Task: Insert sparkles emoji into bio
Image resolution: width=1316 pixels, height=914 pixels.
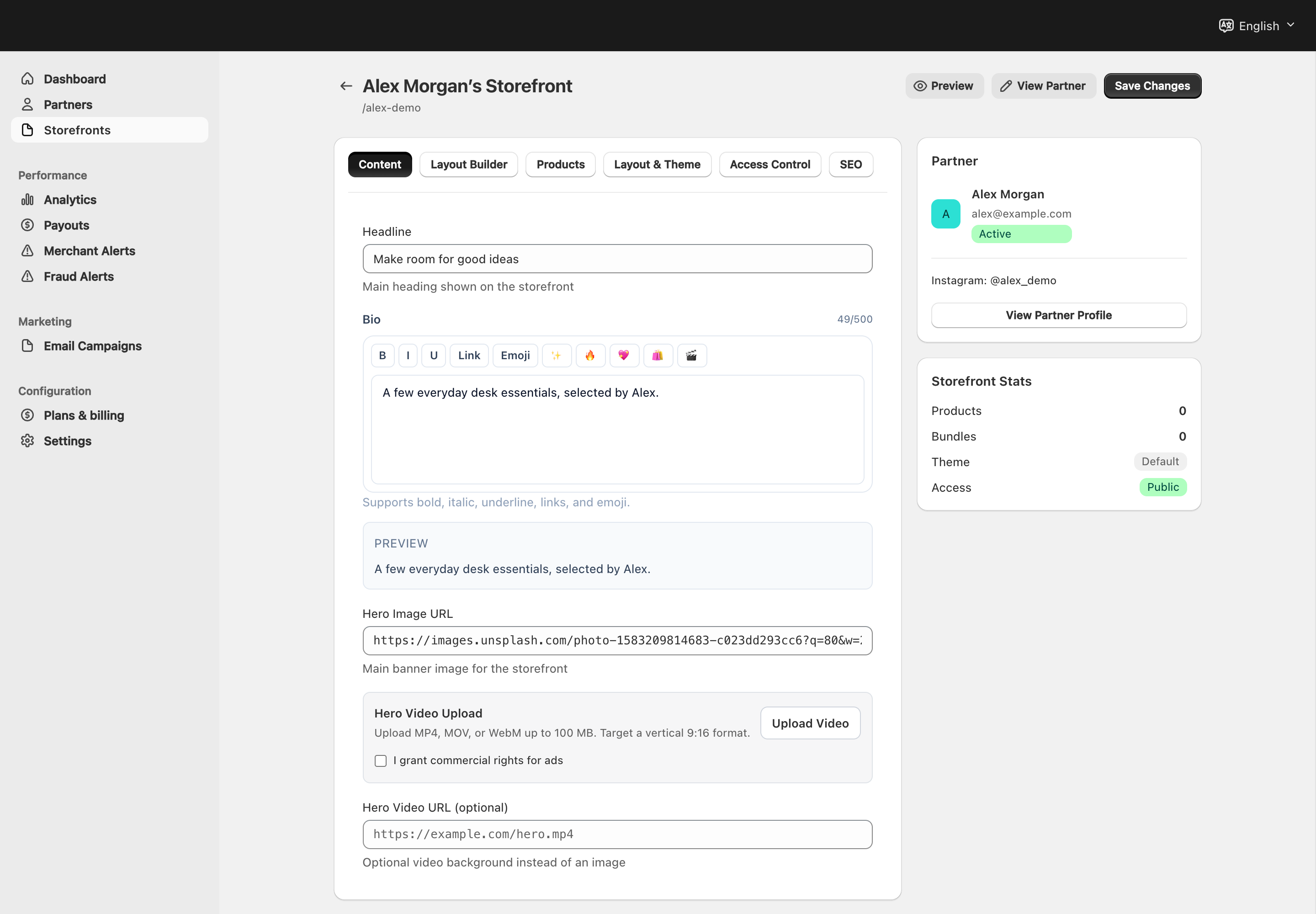Action: tap(556, 356)
